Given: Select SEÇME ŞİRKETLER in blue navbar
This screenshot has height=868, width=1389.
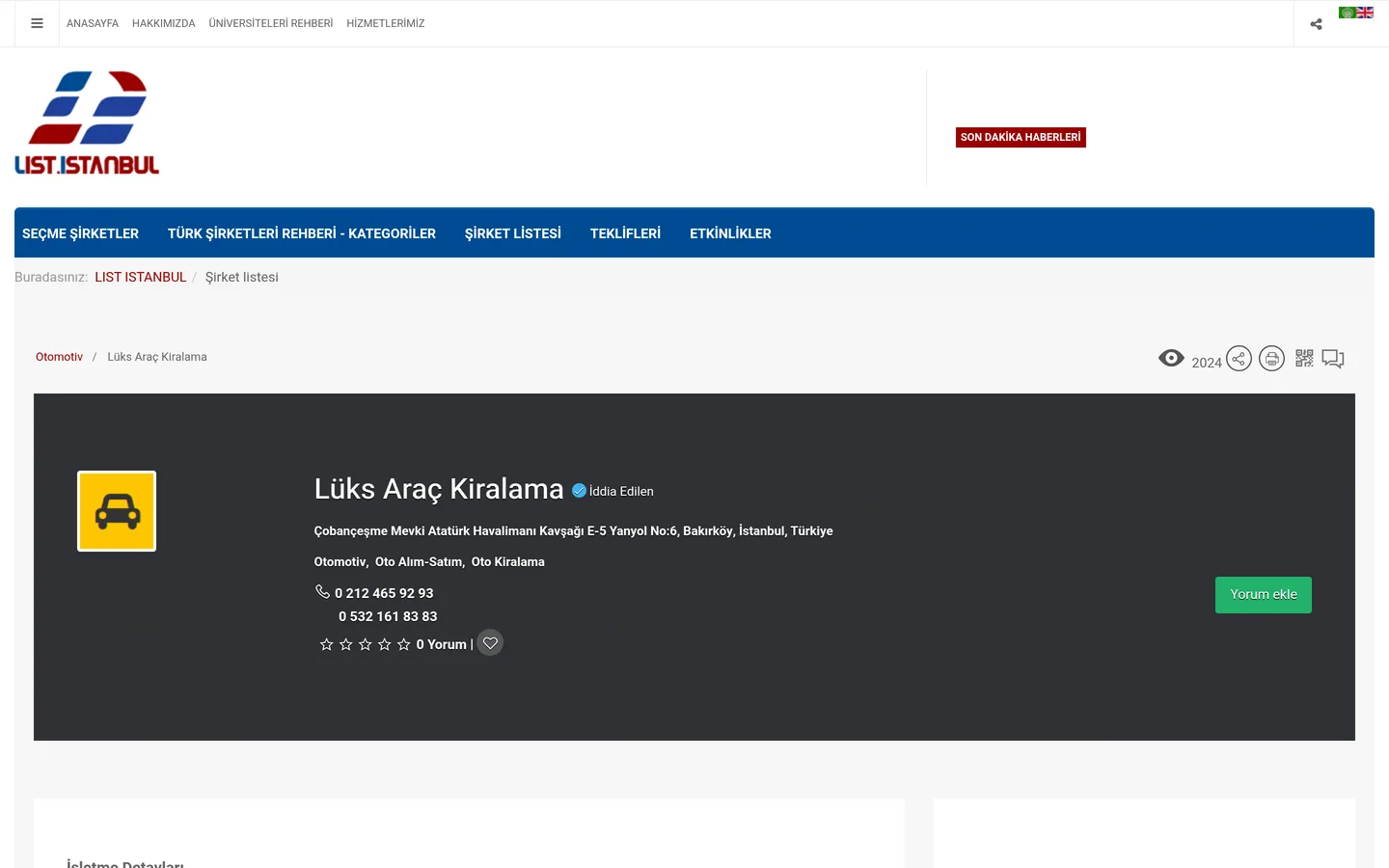Looking at the screenshot, I should pos(80,233).
